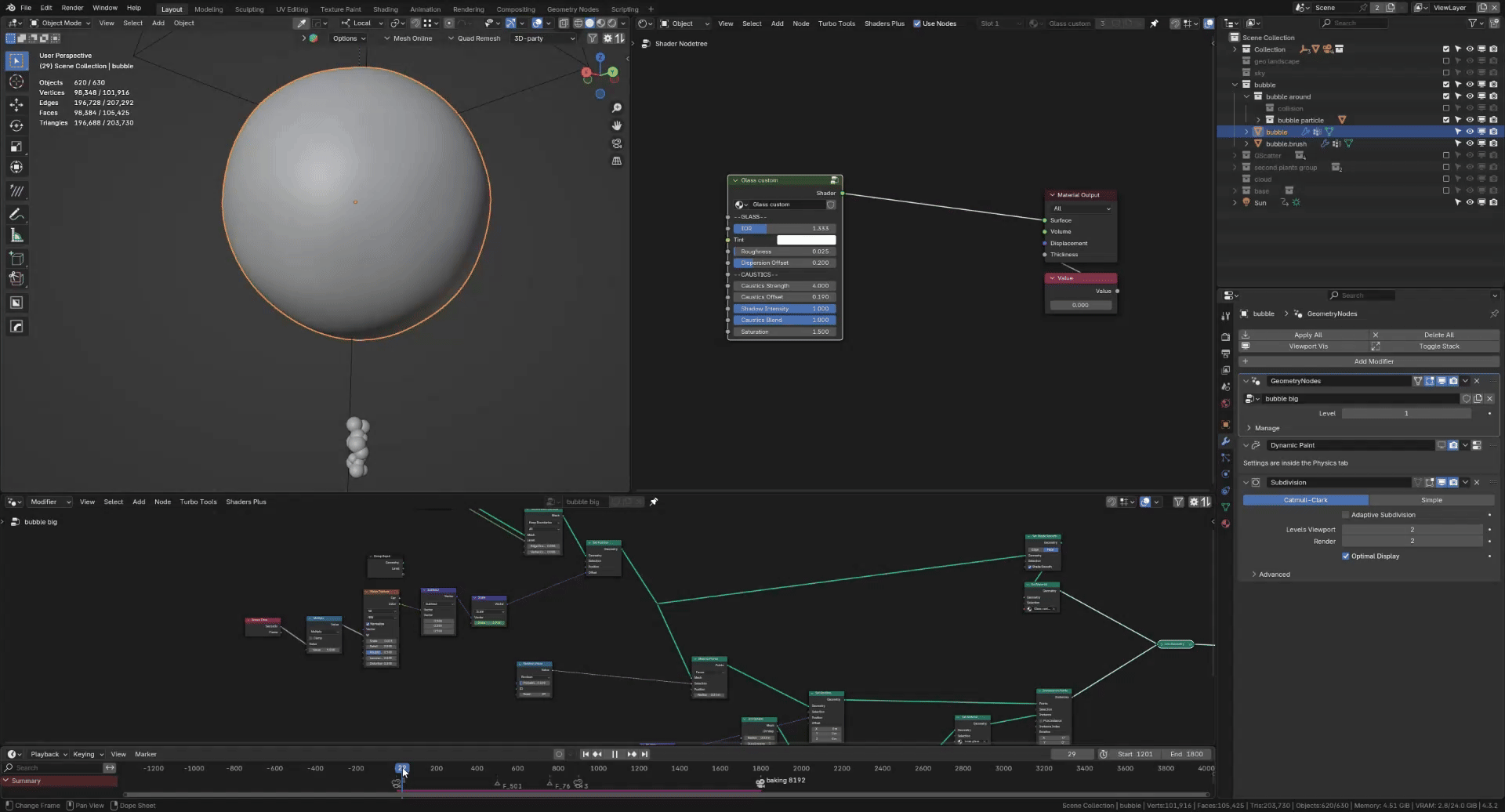The width and height of the screenshot is (1505, 812).
Task: Uncheck Optimal Display option
Action: click(1346, 556)
